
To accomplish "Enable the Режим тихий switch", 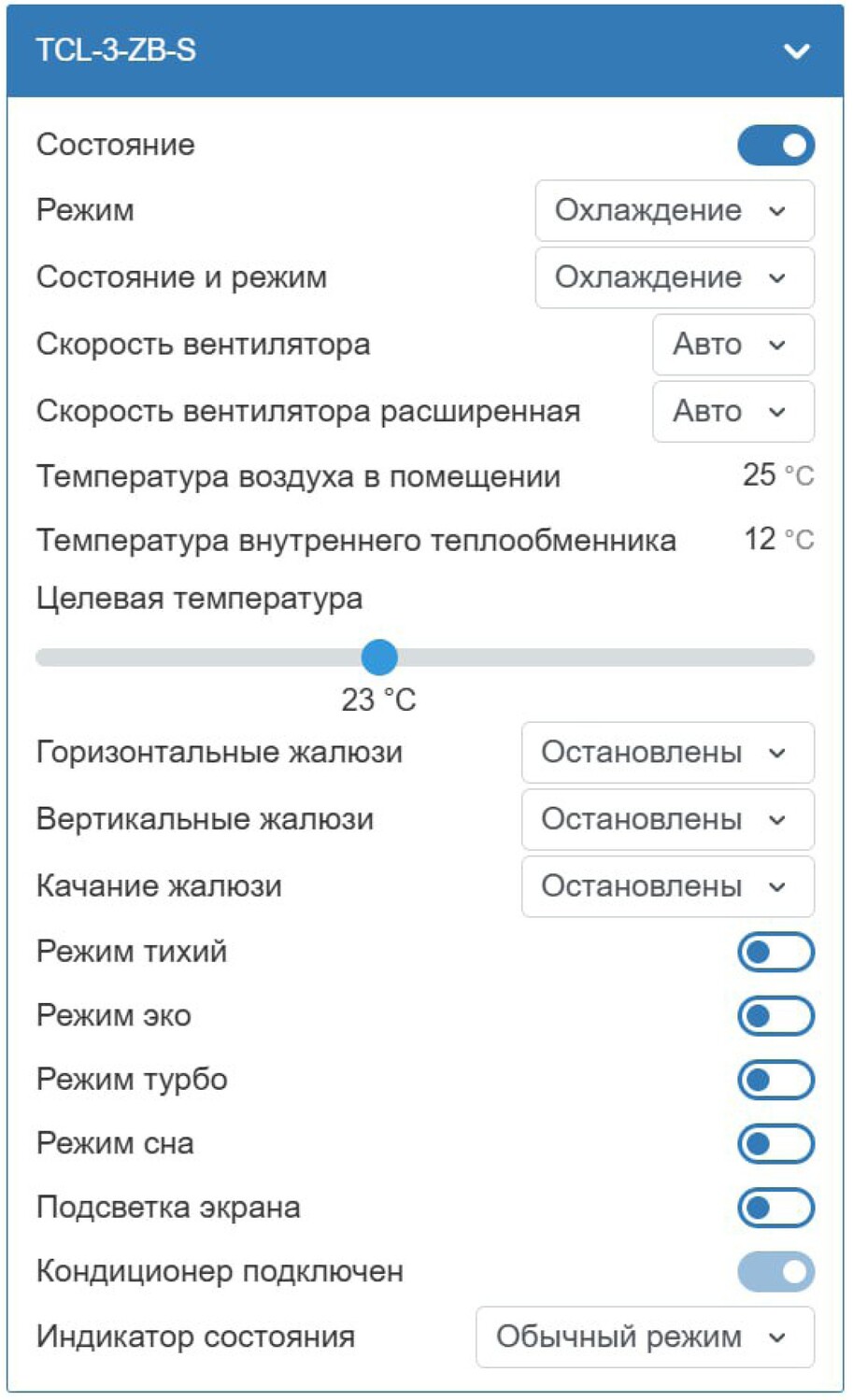I will click(776, 952).
